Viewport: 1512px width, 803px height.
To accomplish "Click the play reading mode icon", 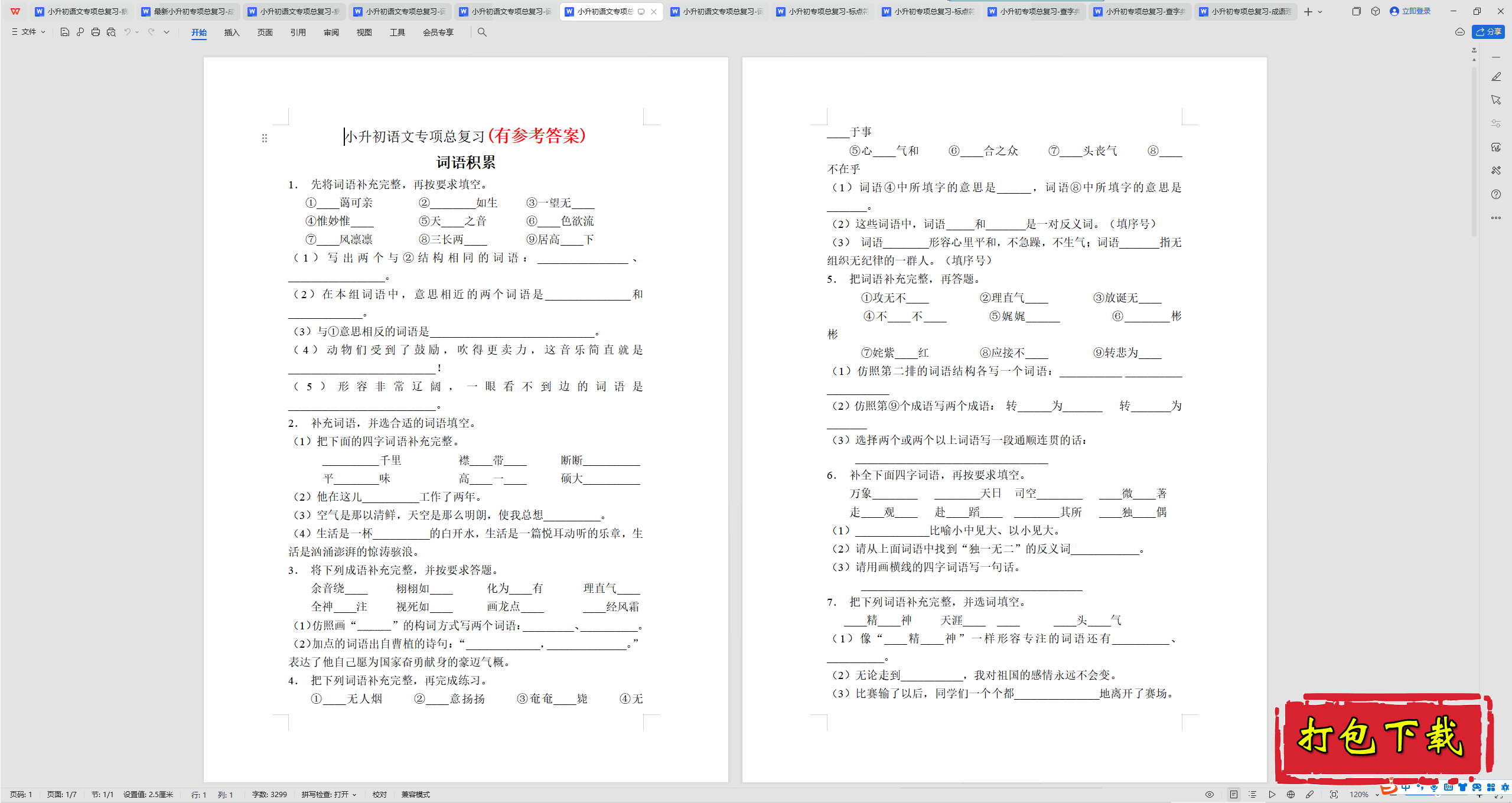I will pos(1272,795).
